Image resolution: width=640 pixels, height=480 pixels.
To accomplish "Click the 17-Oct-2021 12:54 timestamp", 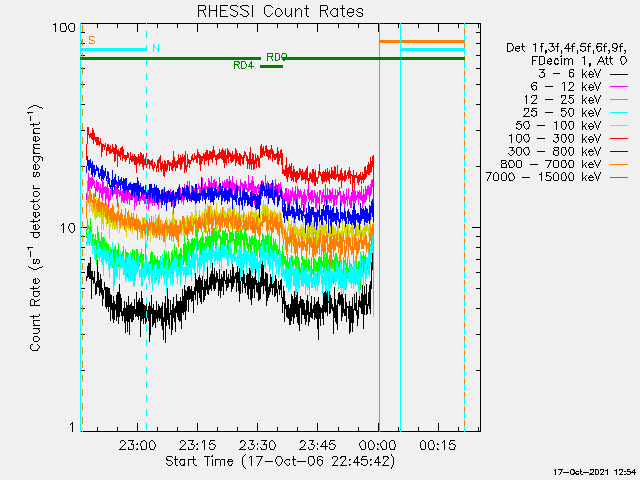I will point(595,472).
